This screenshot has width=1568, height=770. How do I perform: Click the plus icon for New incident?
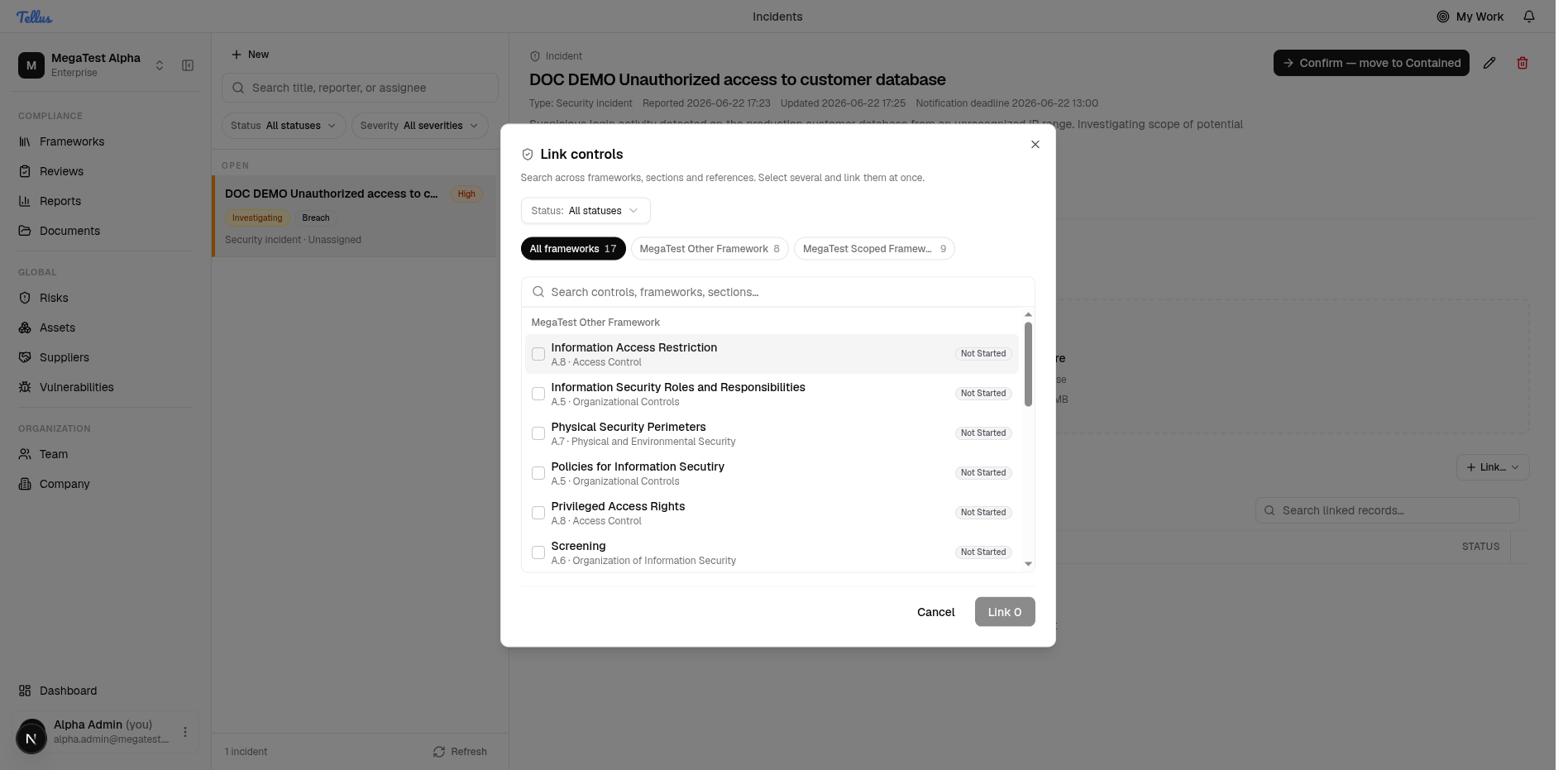click(237, 55)
